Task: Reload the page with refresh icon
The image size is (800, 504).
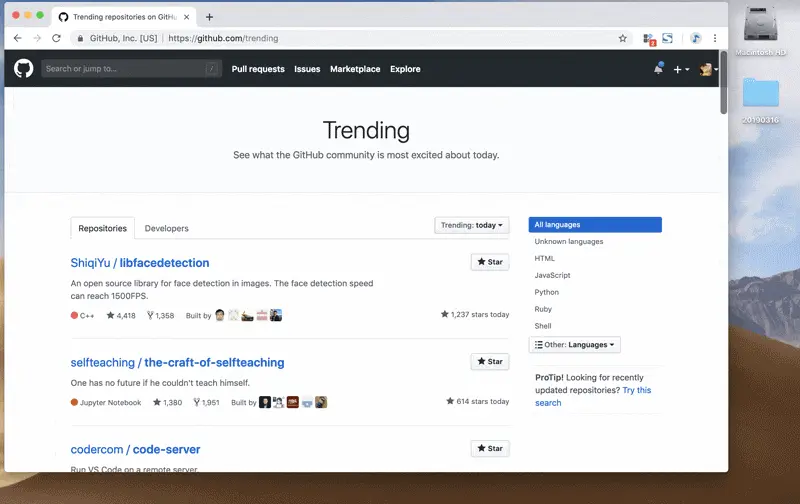Action: point(57,38)
